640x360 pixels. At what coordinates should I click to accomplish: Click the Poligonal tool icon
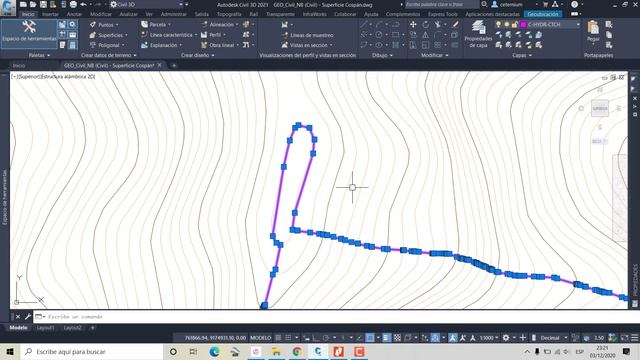click(93, 45)
